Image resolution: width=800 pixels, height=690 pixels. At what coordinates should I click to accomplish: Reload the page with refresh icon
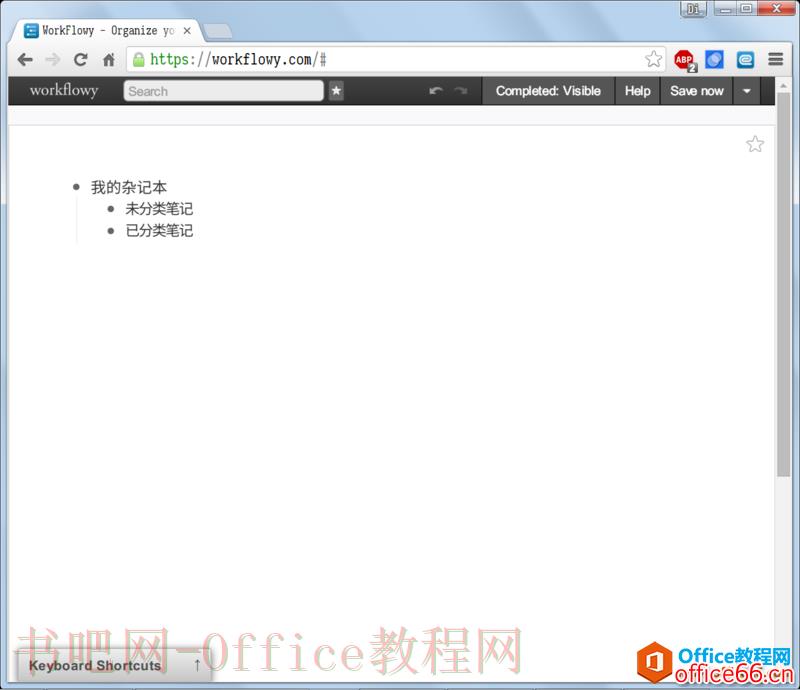pos(81,60)
